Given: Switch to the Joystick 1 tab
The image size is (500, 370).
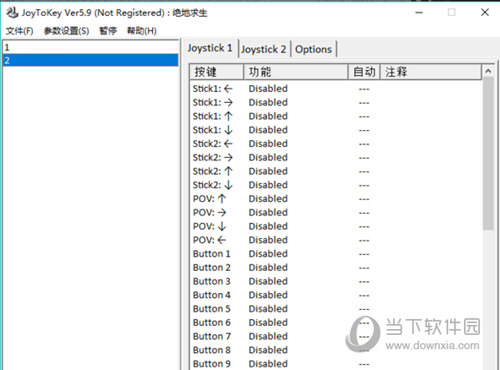Looking at the screenshot, I should coord(210,48).
